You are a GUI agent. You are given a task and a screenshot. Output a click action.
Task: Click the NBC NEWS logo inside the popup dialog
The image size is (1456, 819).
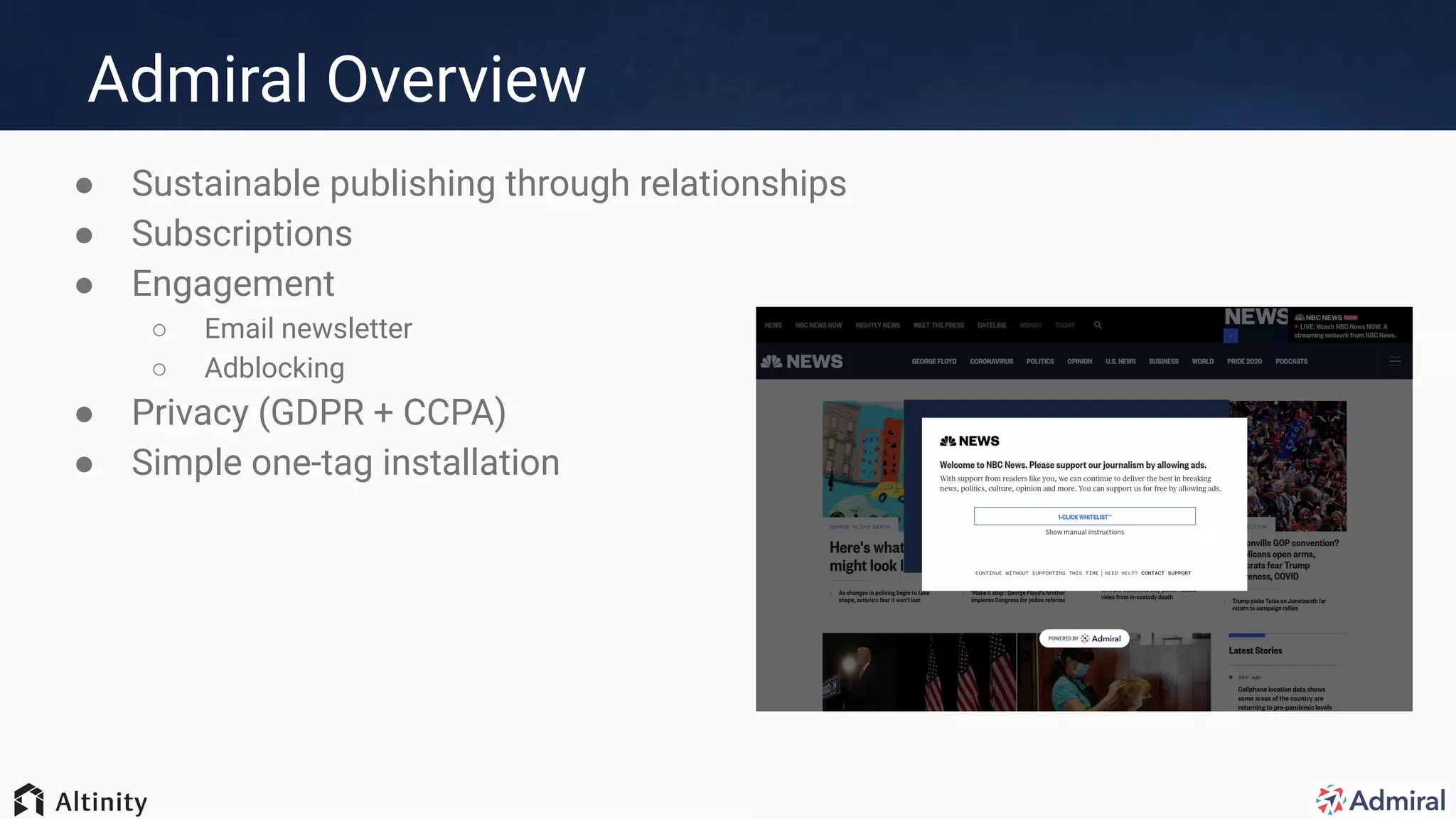tap(970, 441)
